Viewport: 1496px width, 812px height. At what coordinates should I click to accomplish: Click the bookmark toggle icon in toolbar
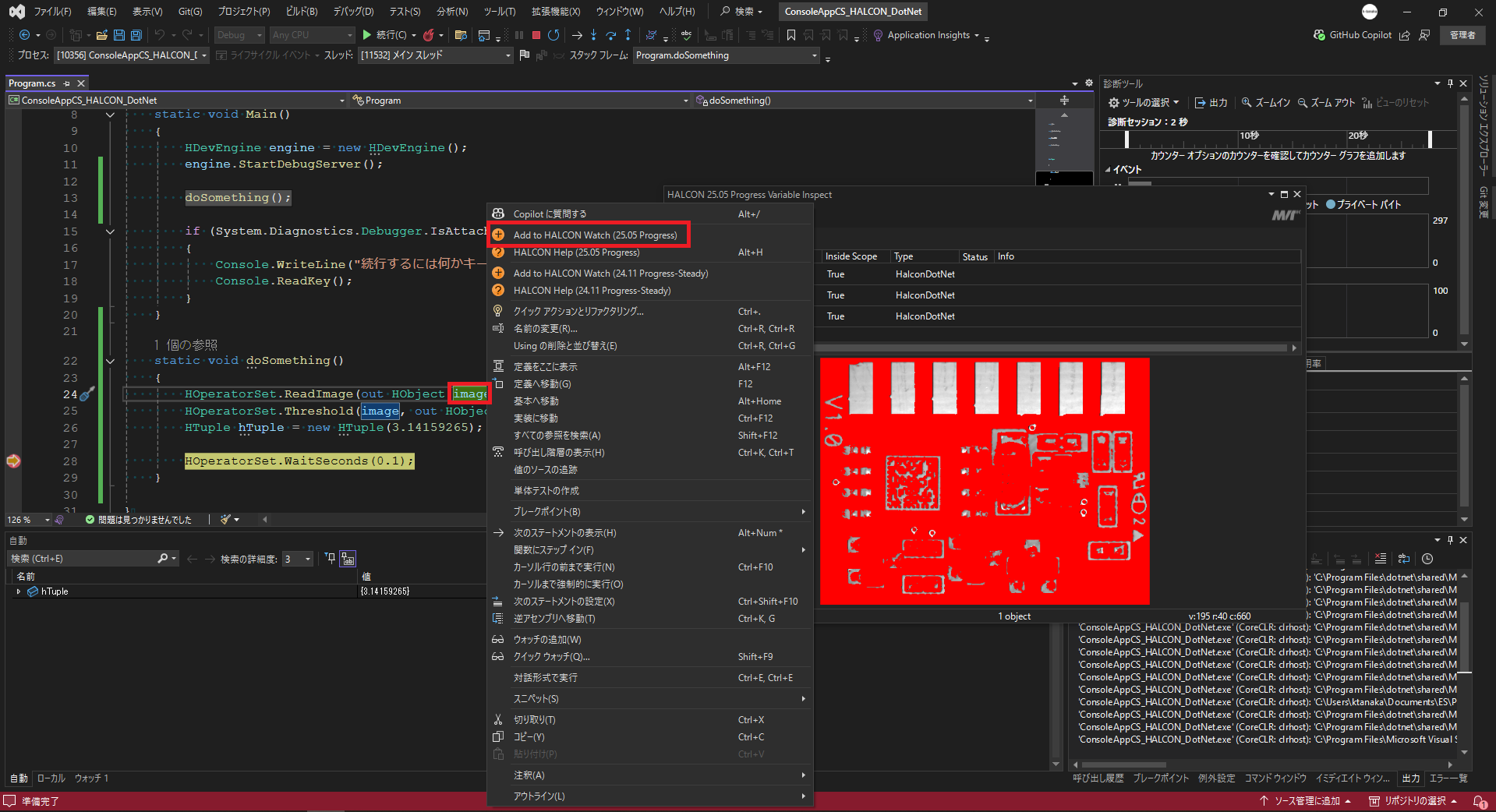click(x=791, y=35)
